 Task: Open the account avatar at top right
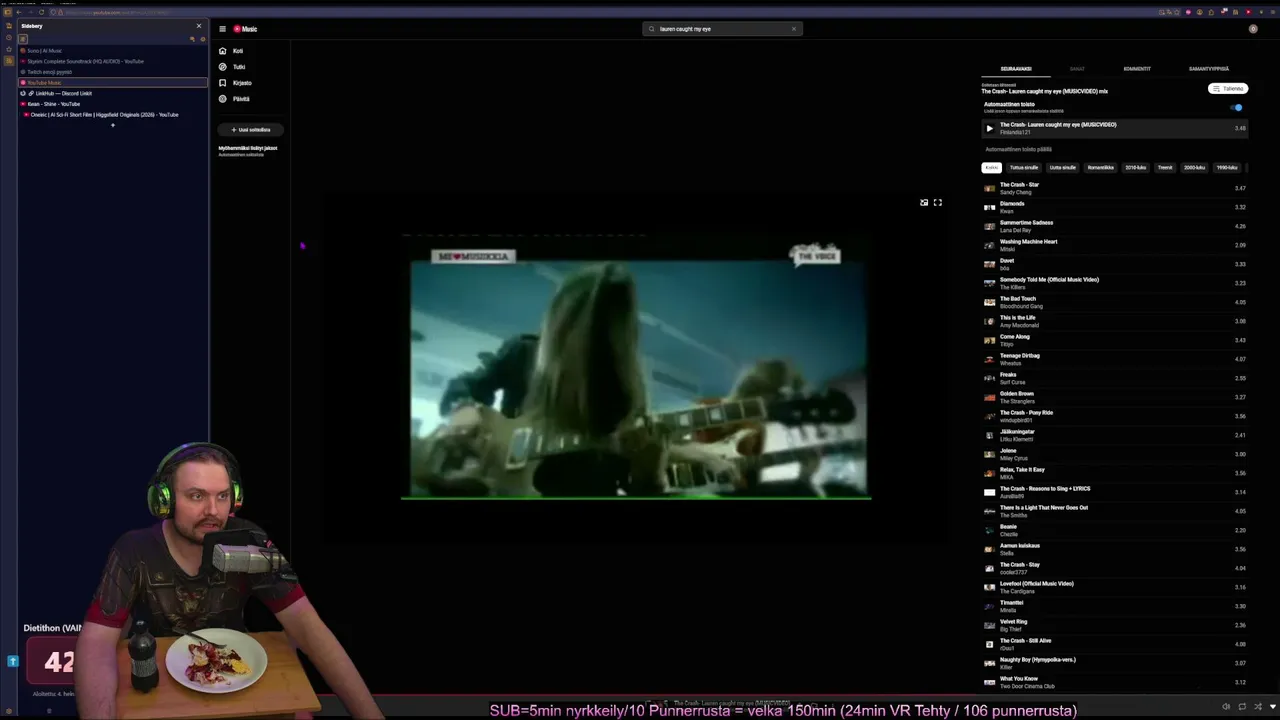pyautogui.click(x=1253, y=29)
